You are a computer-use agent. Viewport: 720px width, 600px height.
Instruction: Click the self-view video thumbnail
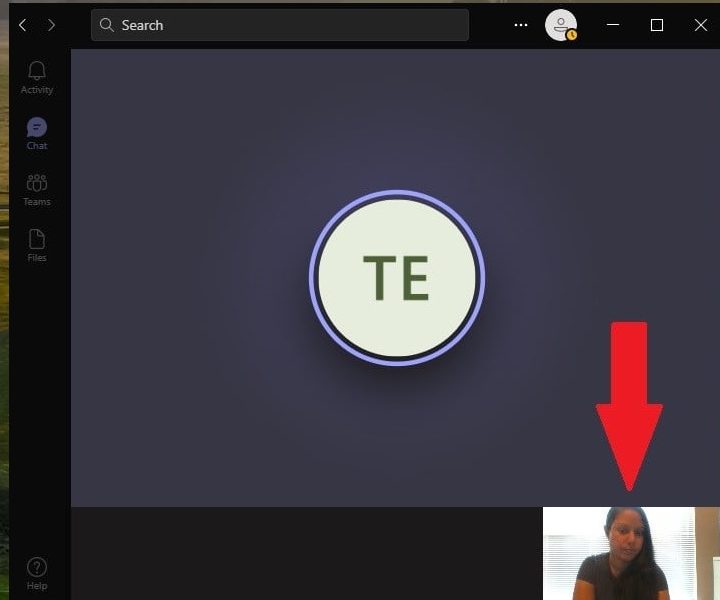[631, 553]
